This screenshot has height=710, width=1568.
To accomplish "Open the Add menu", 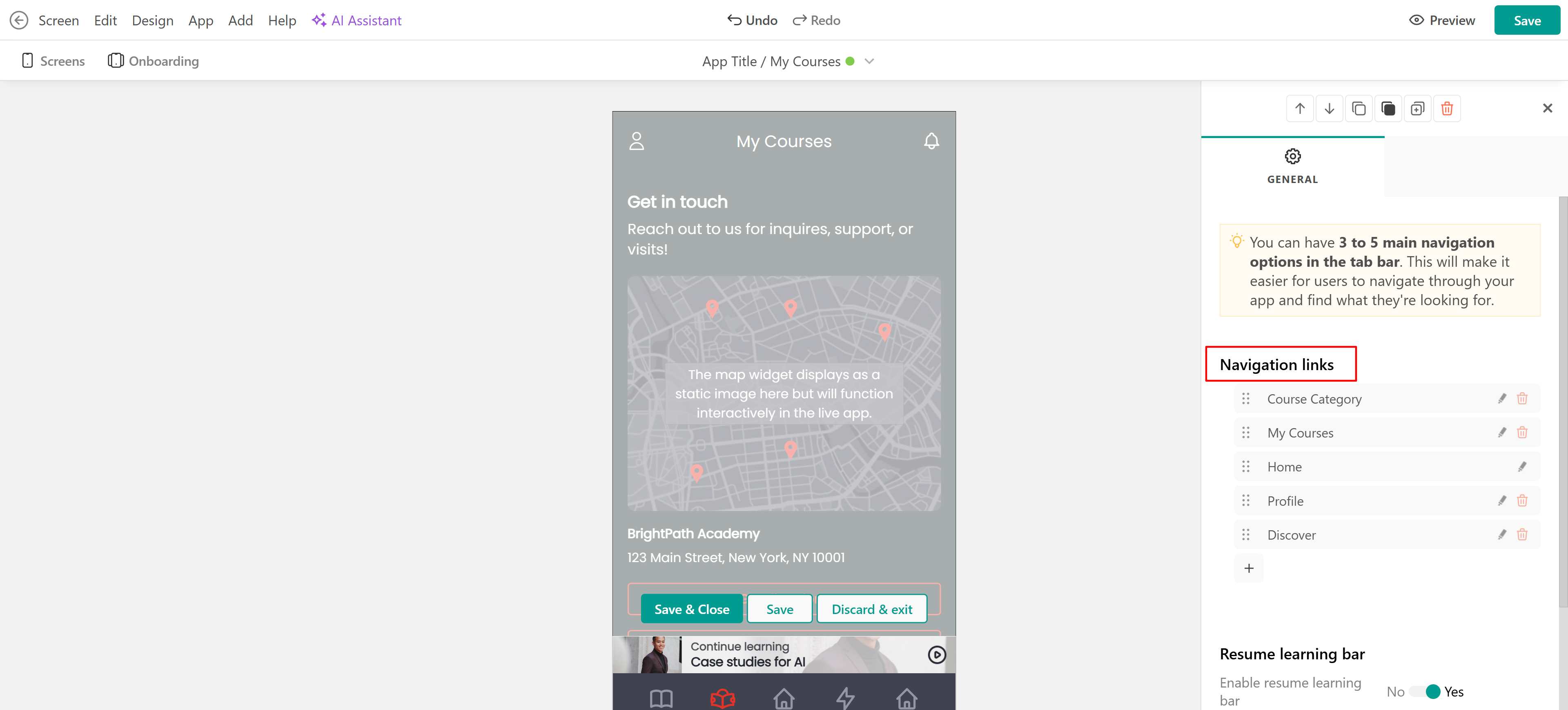I will coord(241,20).
